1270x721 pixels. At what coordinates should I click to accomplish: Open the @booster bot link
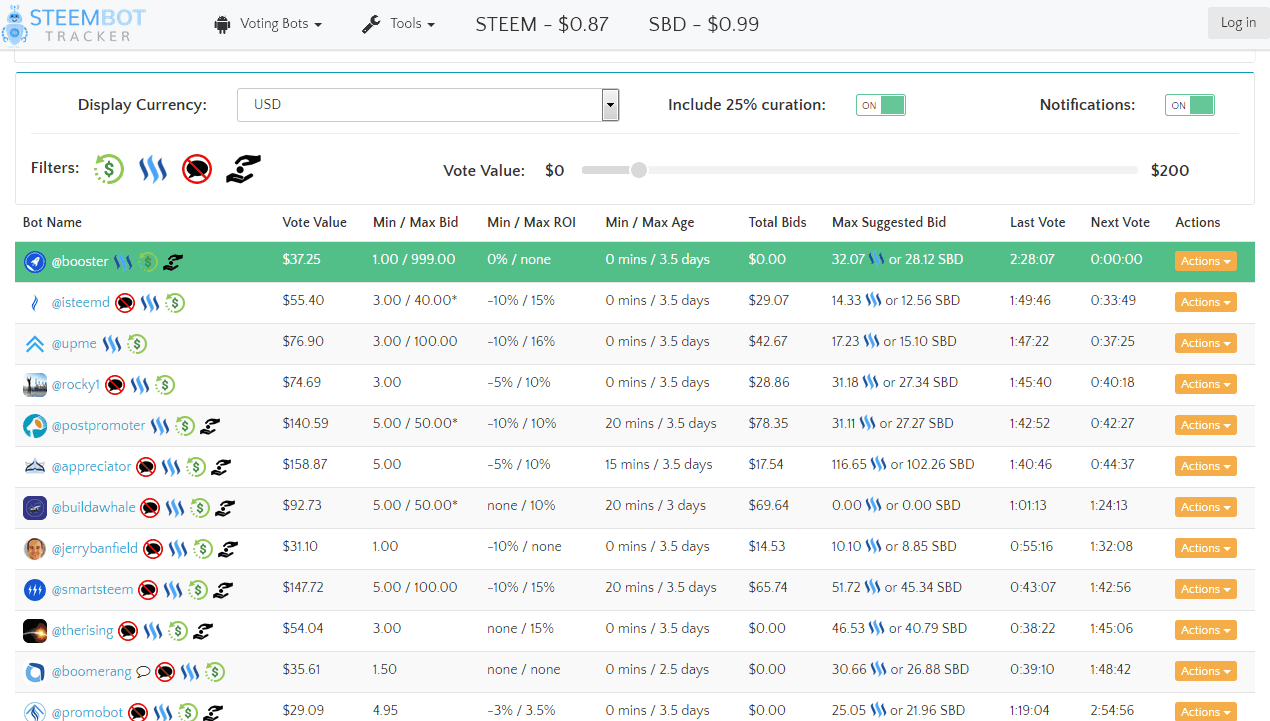[x=80, y=261]
